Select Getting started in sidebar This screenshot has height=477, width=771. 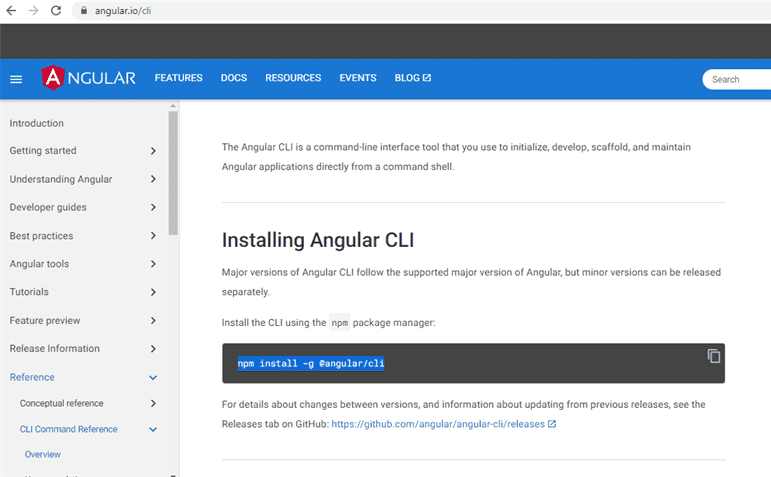[x=43, y=150]
